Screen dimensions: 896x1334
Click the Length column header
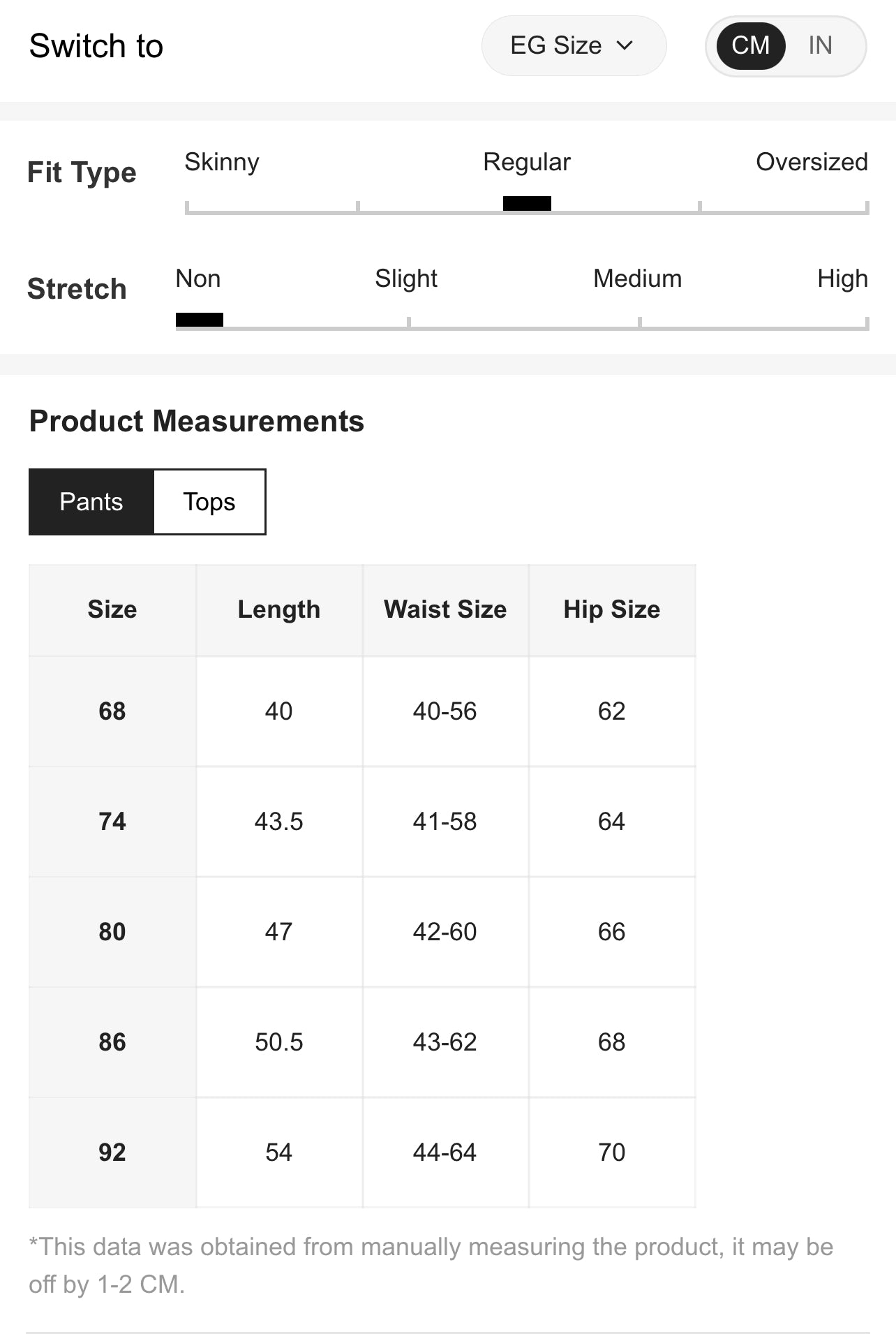[x=279, y=609]
